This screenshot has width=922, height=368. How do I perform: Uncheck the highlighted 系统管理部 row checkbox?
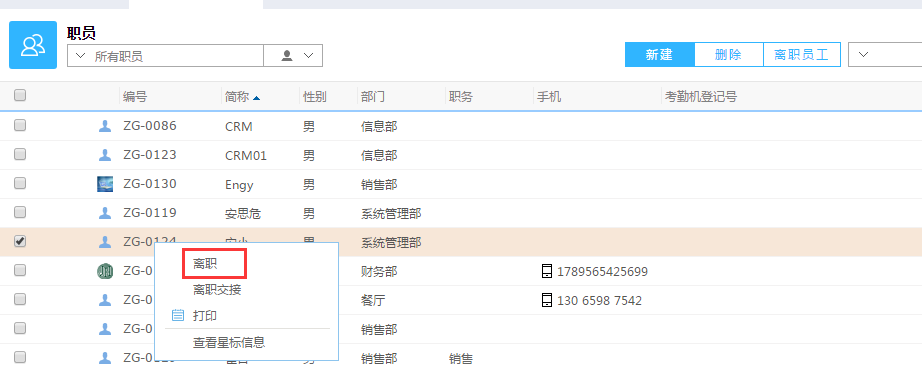pos(20,241)
